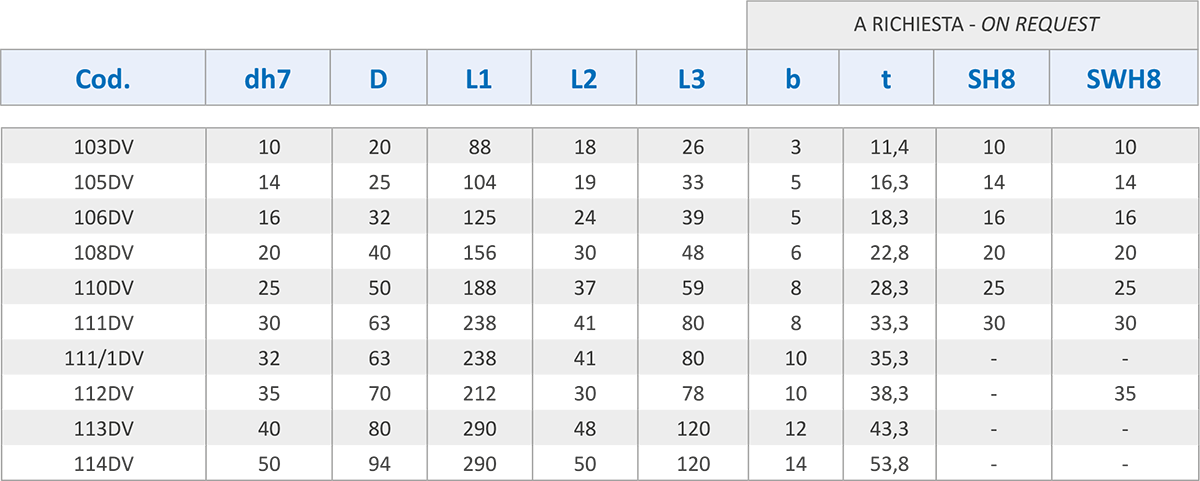Click the L2 column header
Image resolution: width=1200 pixels, height=481 pixels.
point(583,78)
